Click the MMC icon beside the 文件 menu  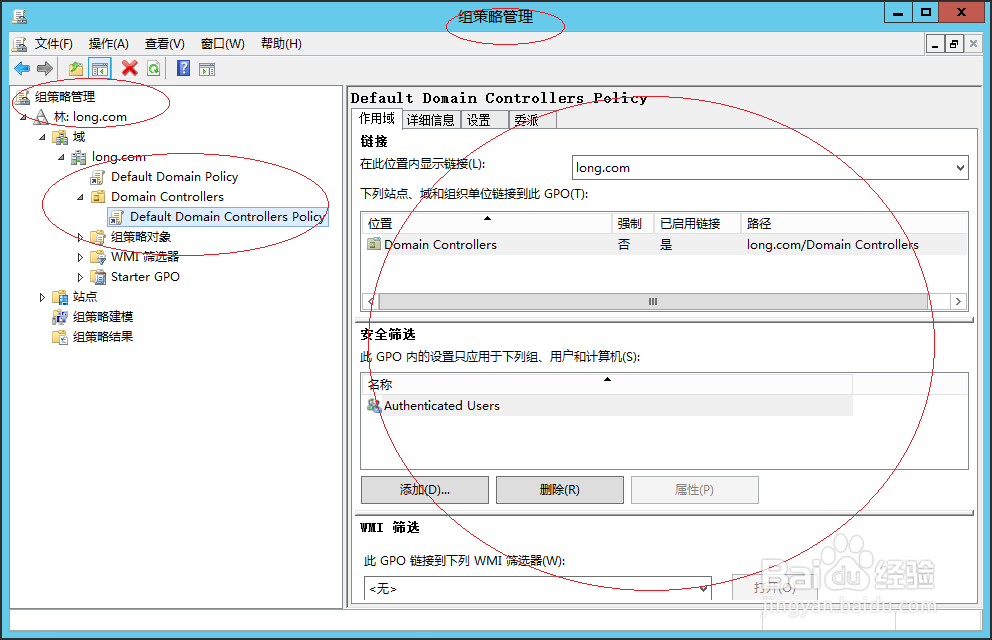click(x=20, y=44)
